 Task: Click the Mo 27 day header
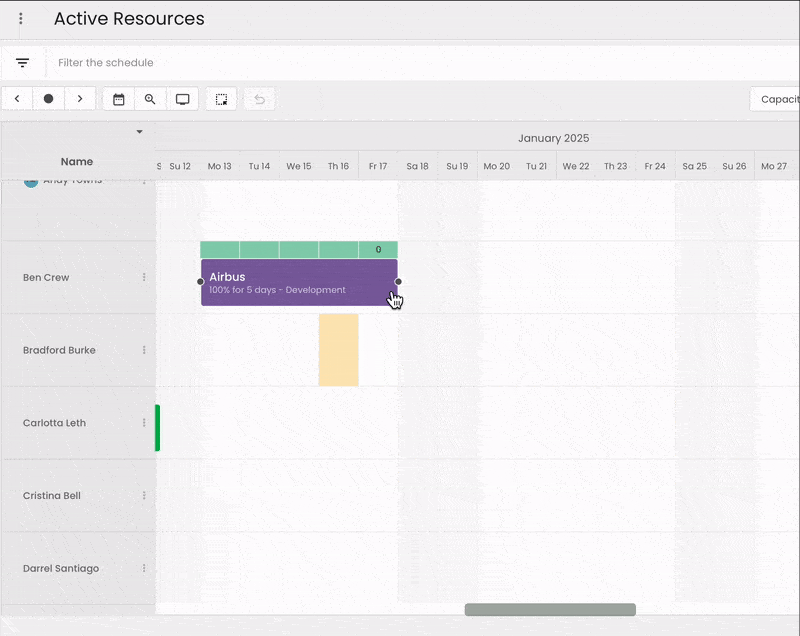click(774, 166)
